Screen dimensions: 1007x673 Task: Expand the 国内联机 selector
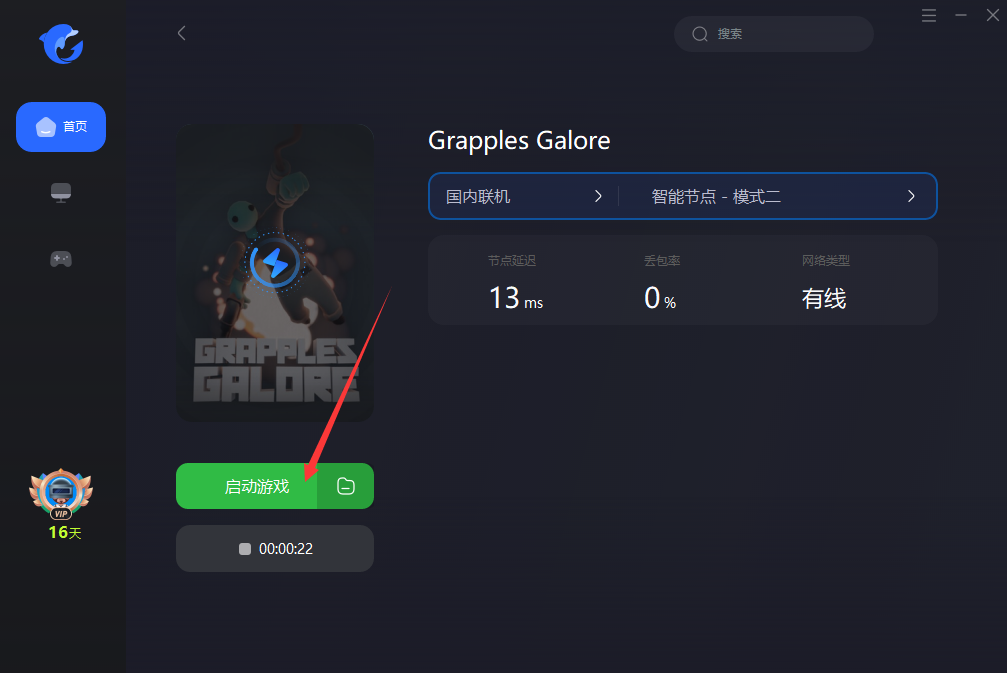click(x=524, y=197)
